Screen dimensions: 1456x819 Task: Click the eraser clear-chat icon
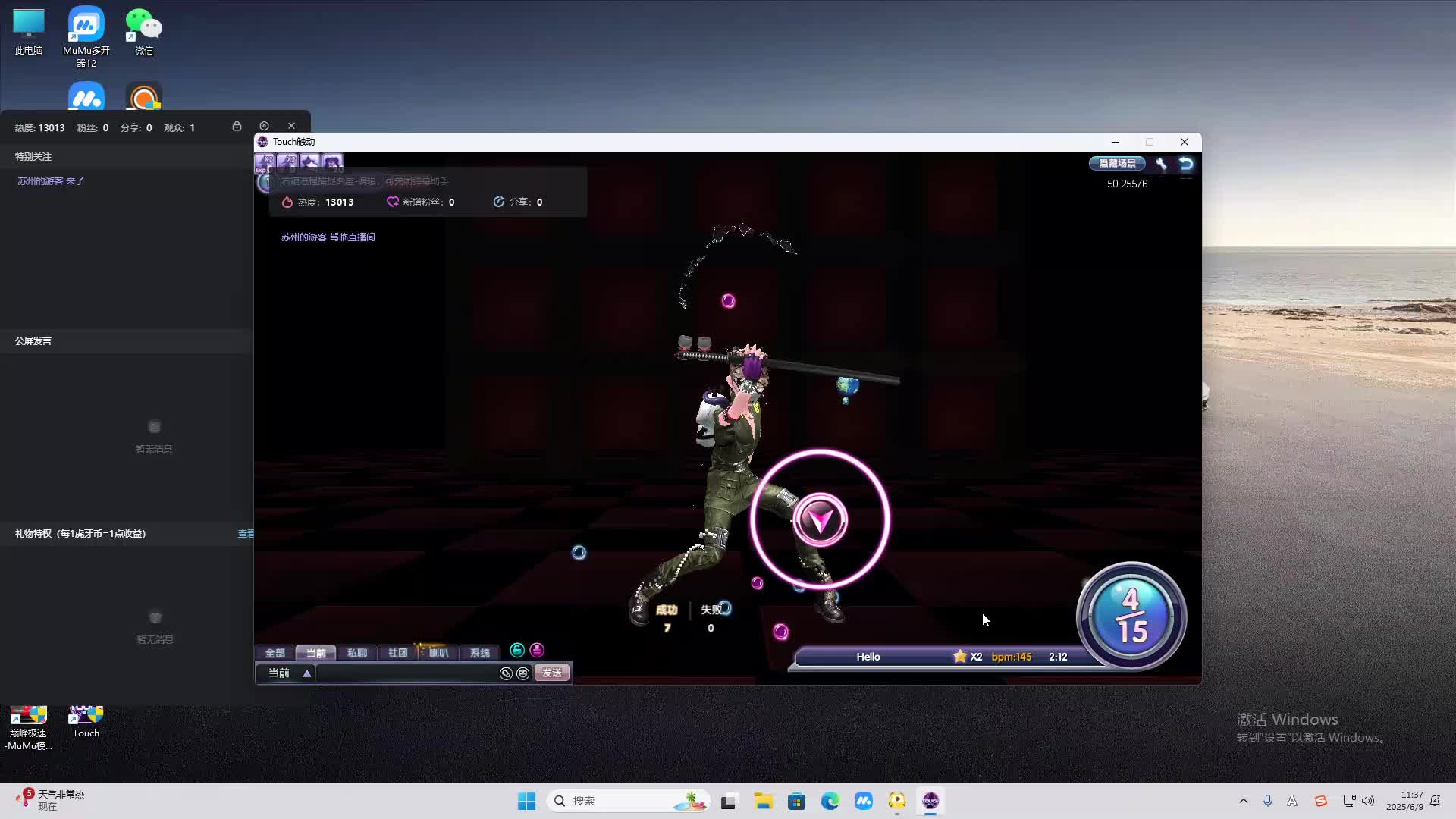506,673
